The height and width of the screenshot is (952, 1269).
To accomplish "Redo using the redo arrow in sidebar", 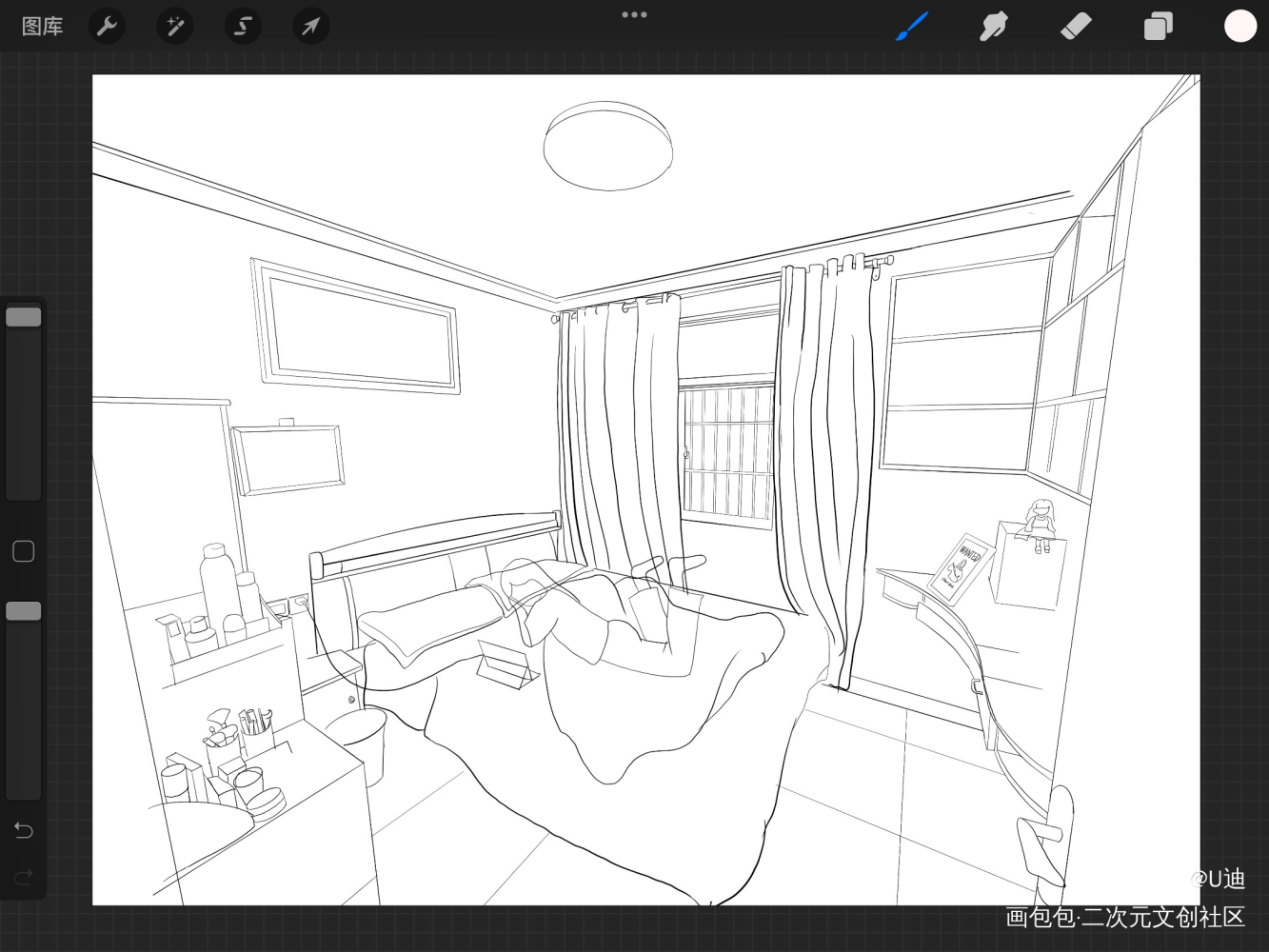I will [24, 876].
